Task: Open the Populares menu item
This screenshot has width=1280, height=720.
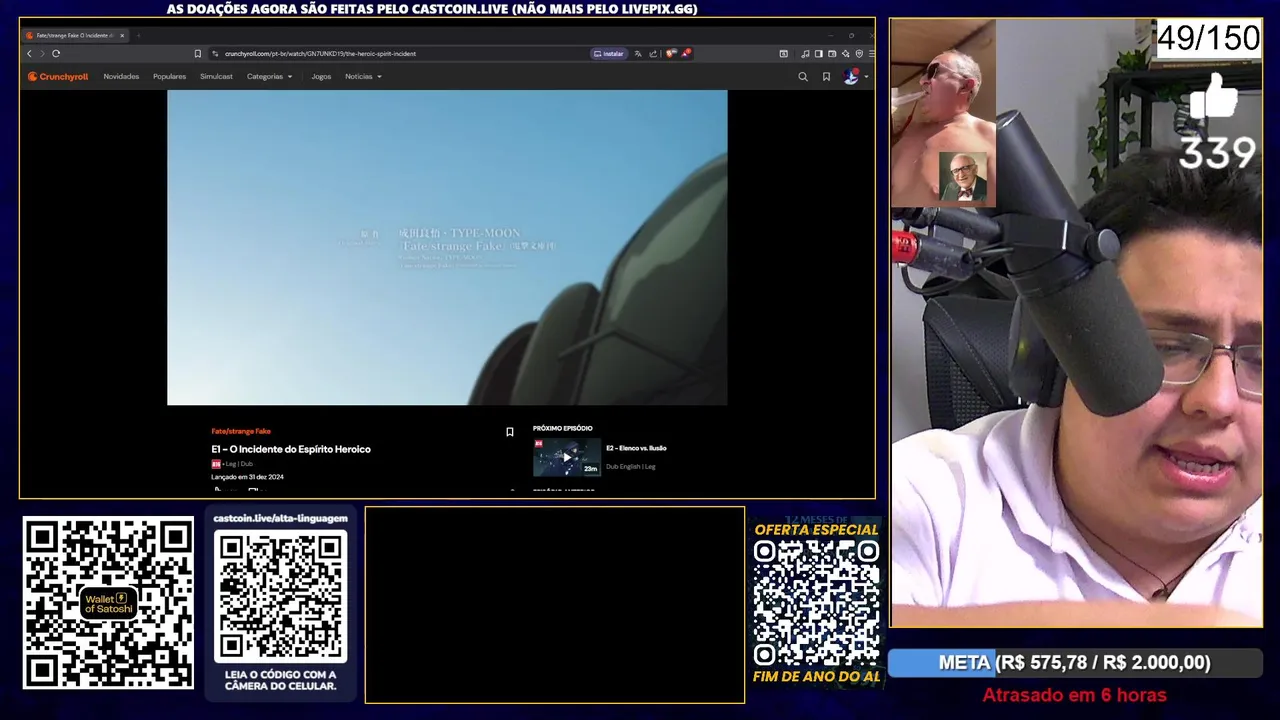Action: (169, 76)
